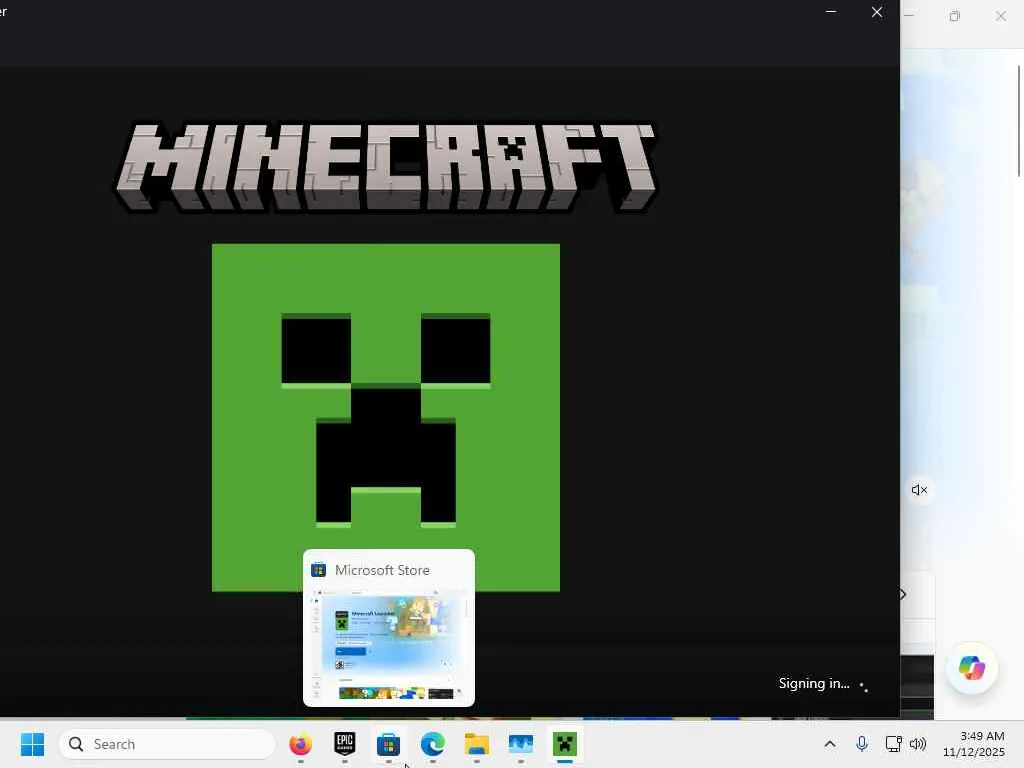Click the microphone tray icon
Viewport: 1024px width, 768px height.
(x=862, y=744)
